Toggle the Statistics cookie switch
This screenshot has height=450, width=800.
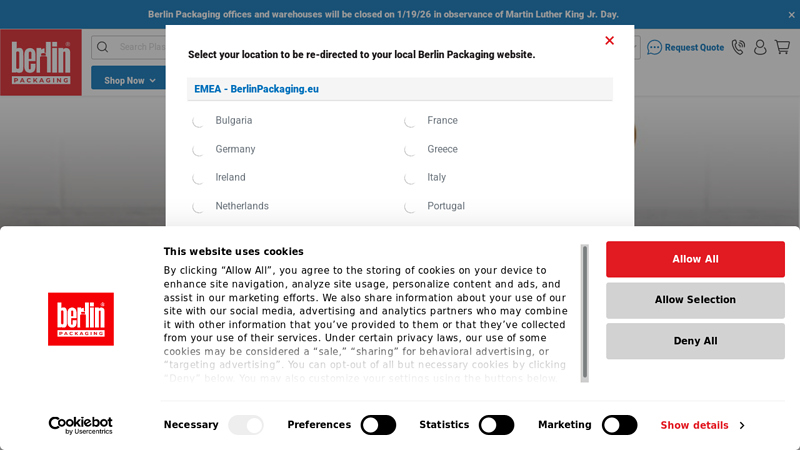pos(496,425)
